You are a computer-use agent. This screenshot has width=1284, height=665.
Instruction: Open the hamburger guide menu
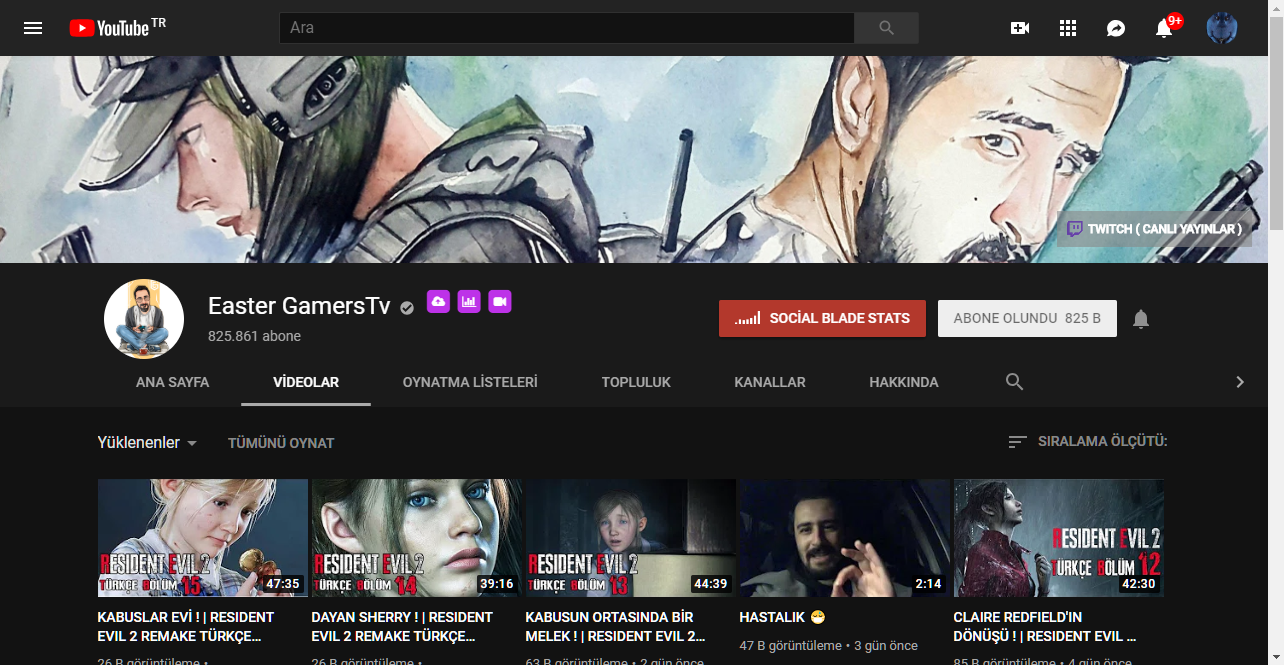pos(33,28)
